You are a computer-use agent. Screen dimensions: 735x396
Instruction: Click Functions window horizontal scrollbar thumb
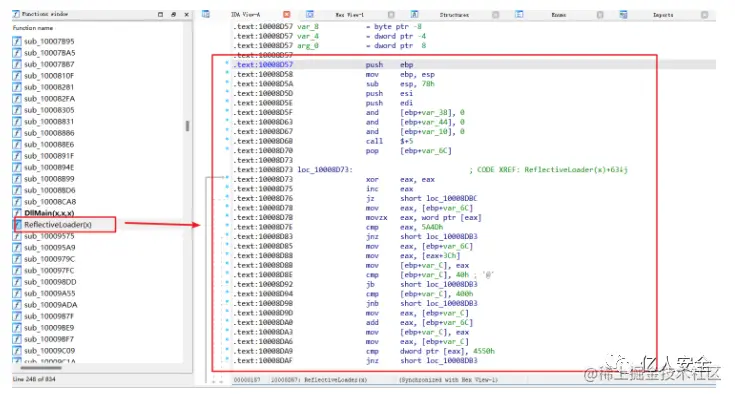[x=41, y=367]
